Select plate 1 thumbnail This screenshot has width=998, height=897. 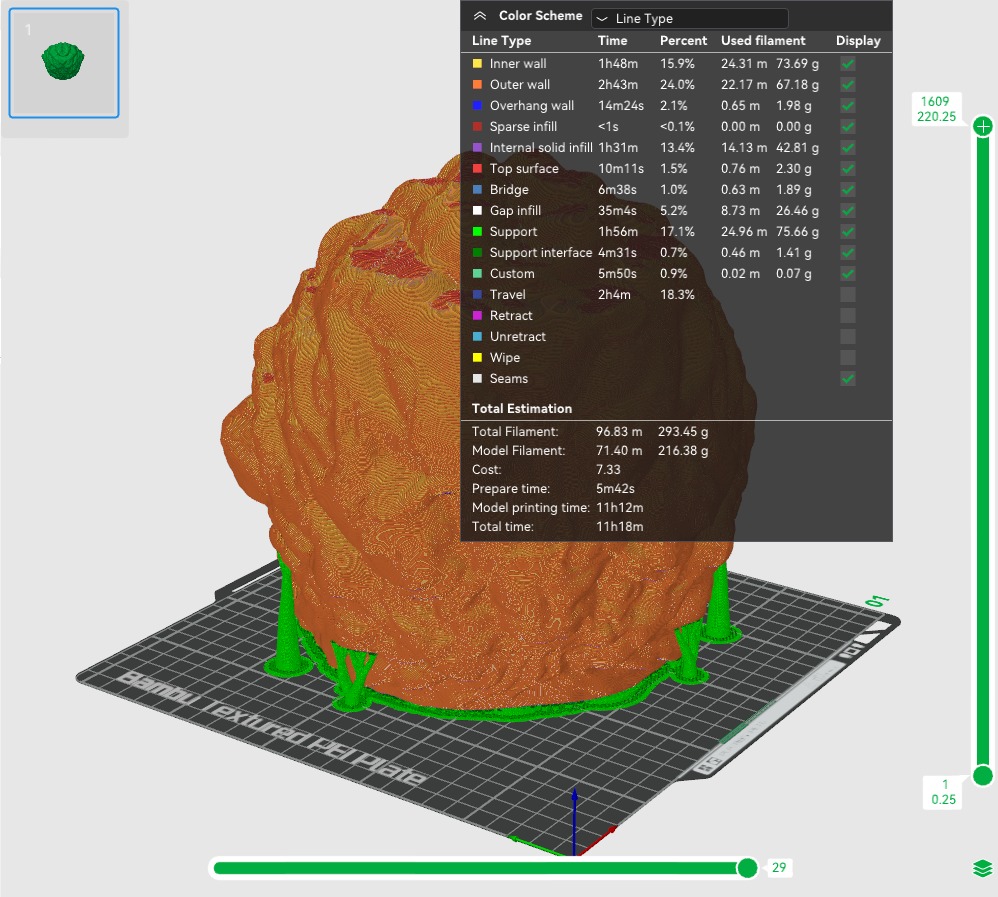pos(64,63)
